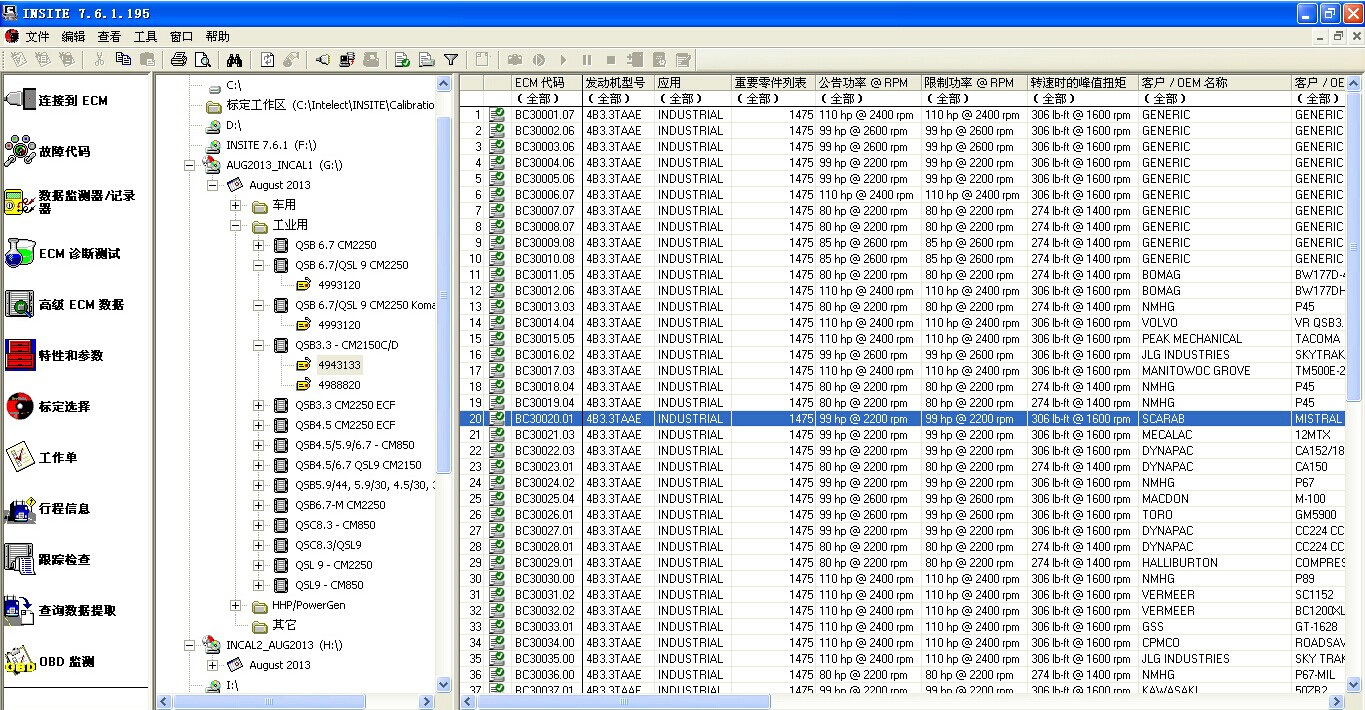The image size is (1365, 710).
Task: Click the tree panel's horizontal scroll right arrow
Action: click(x=427, y=702)
